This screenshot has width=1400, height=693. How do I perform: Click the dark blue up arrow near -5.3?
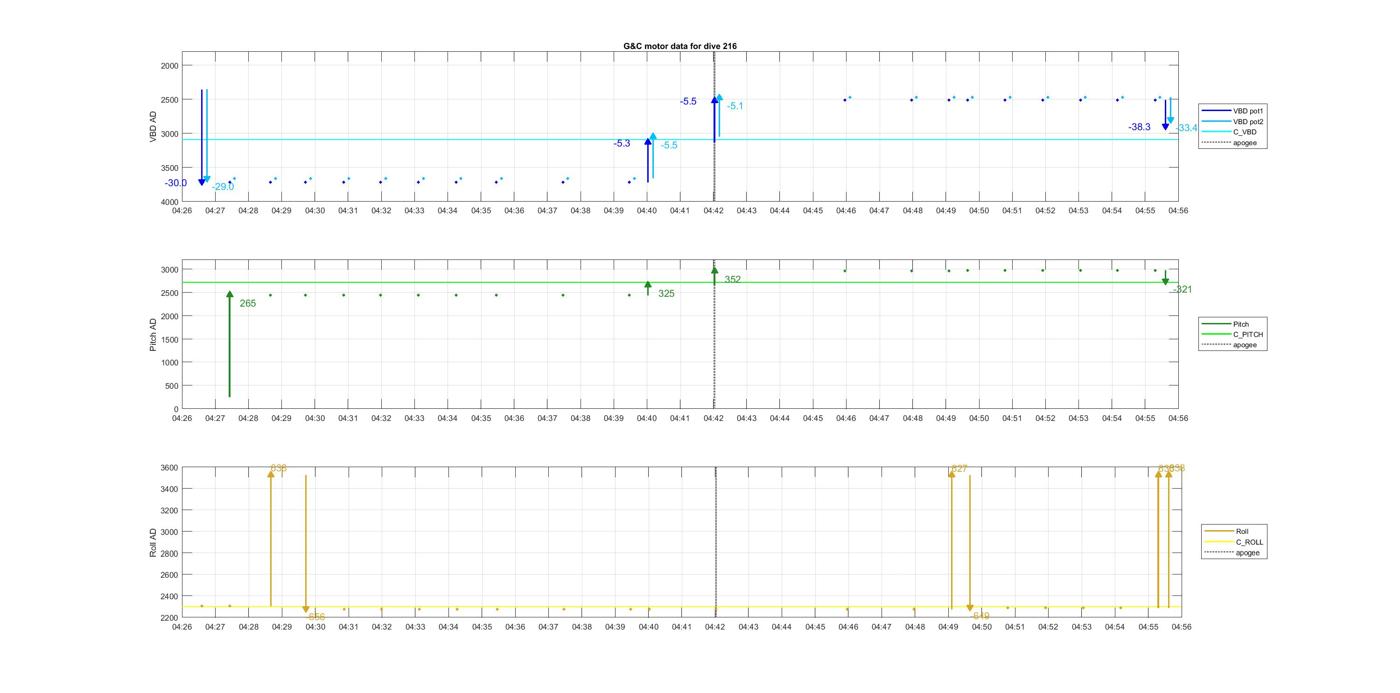pyautogui.click(x=648, y=159)
